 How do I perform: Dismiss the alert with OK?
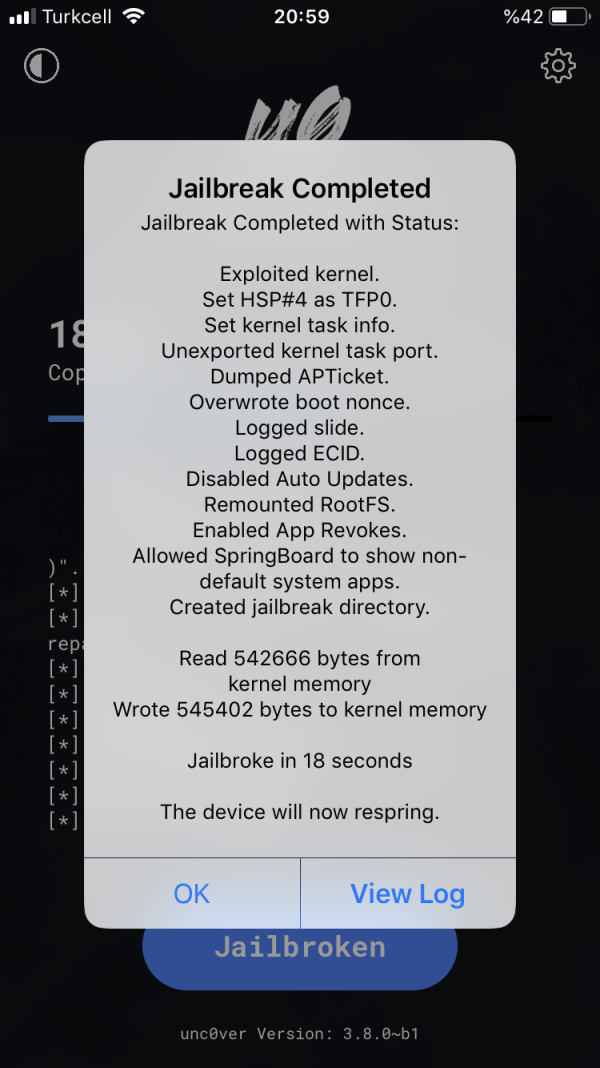(x=191, y=893)
